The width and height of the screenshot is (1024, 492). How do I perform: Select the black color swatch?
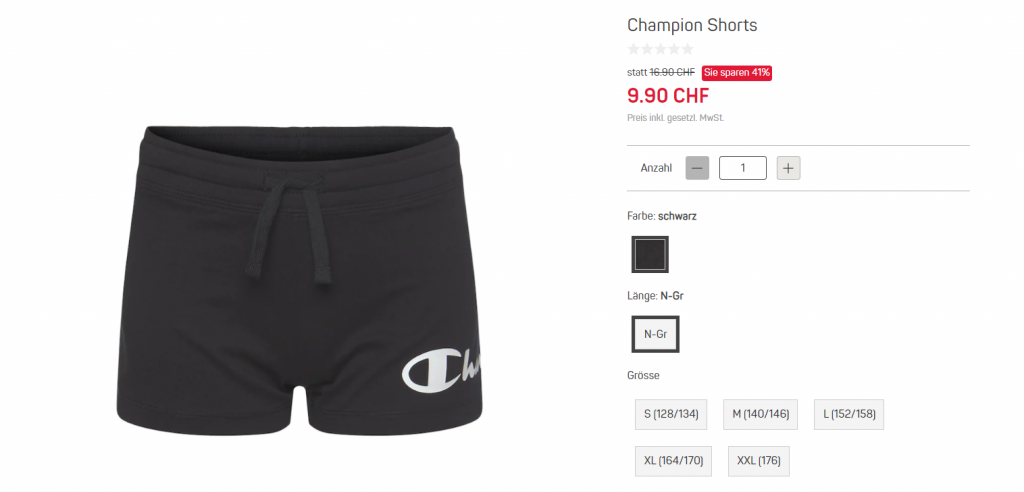tap(650, 254)
